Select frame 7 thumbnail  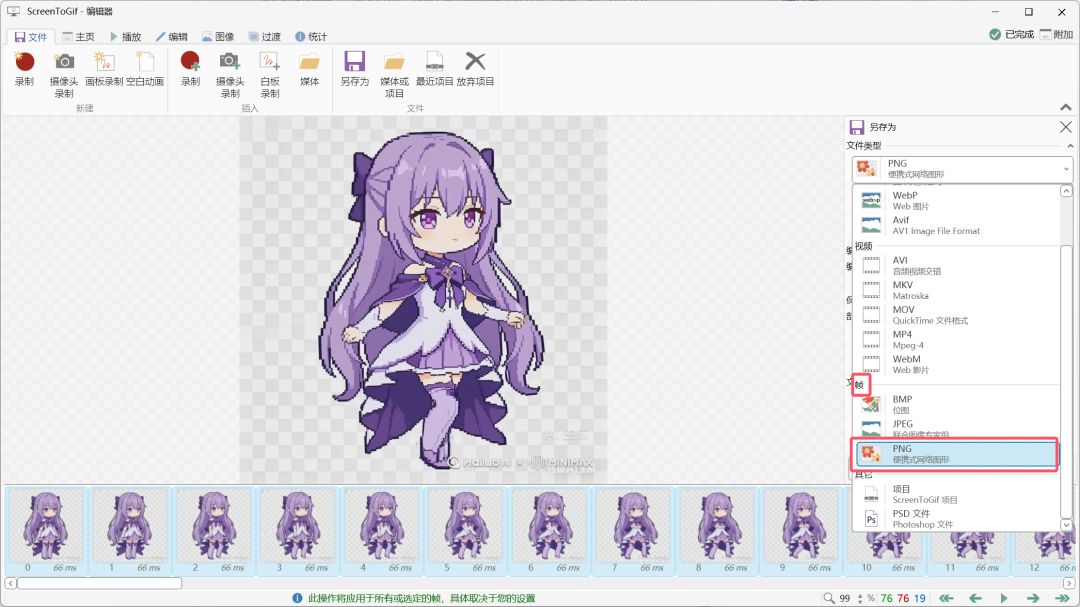tap(633, 531)
